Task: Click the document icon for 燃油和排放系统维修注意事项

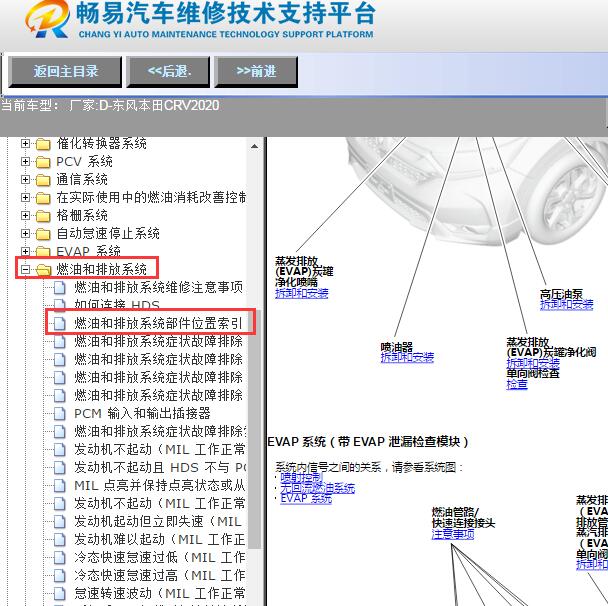Action: [59, 288]
